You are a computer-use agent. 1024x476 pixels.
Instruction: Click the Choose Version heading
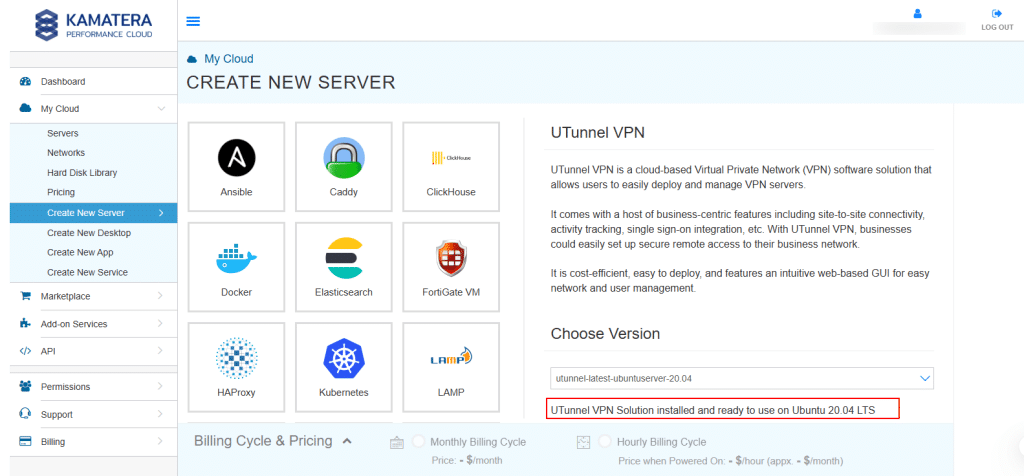pyautogui.click(x=605, y=334)
